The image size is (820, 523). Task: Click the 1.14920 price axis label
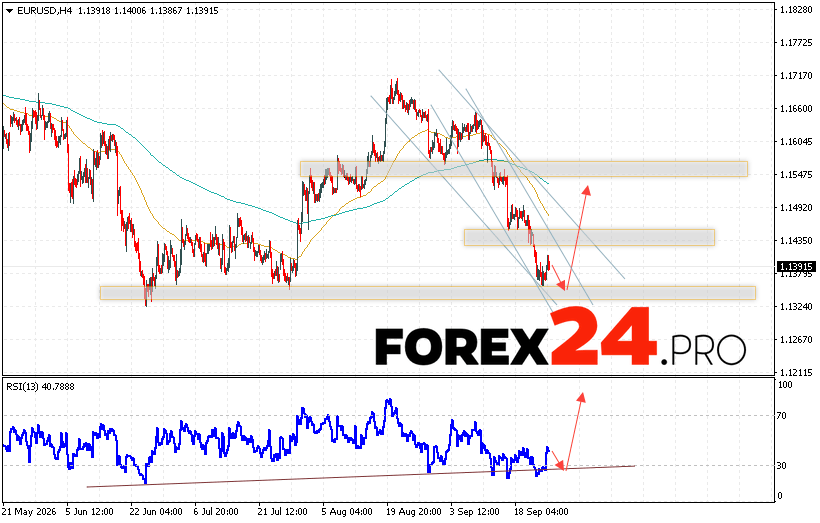coord(796,208)
